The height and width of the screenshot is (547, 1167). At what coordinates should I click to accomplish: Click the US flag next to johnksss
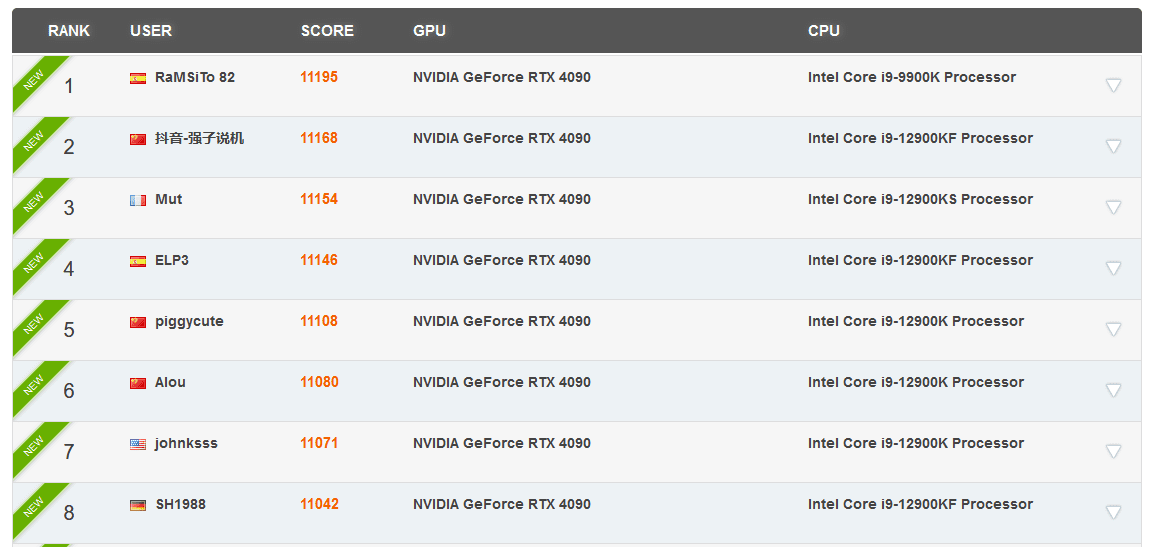138,444
